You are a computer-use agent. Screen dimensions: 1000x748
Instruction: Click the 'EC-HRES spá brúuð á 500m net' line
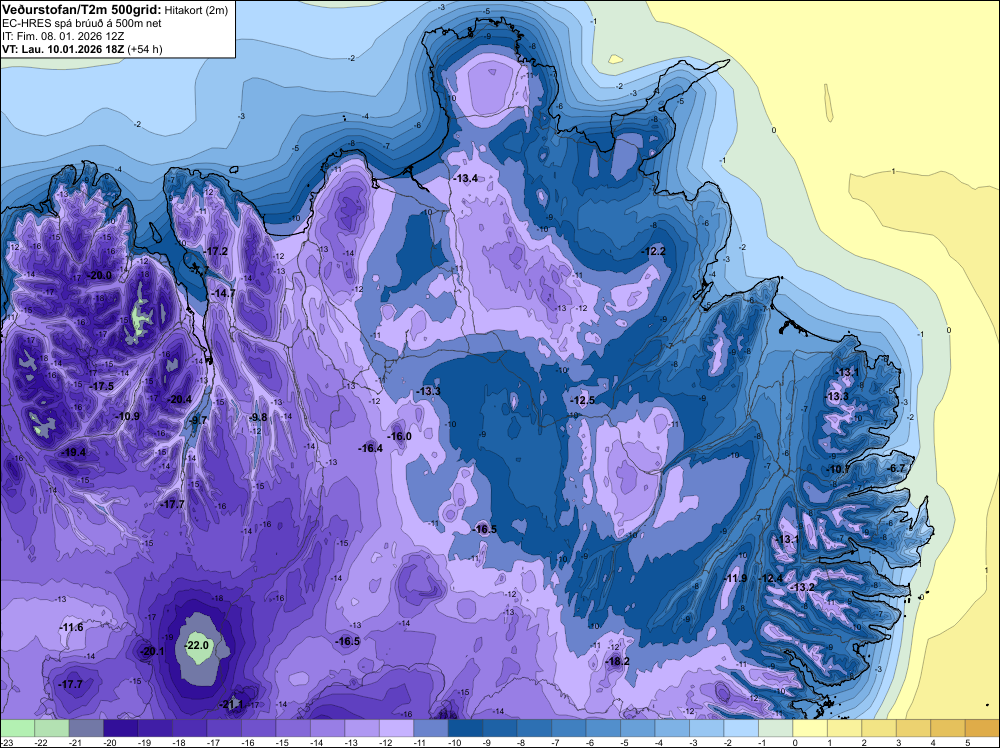(82, 23)
